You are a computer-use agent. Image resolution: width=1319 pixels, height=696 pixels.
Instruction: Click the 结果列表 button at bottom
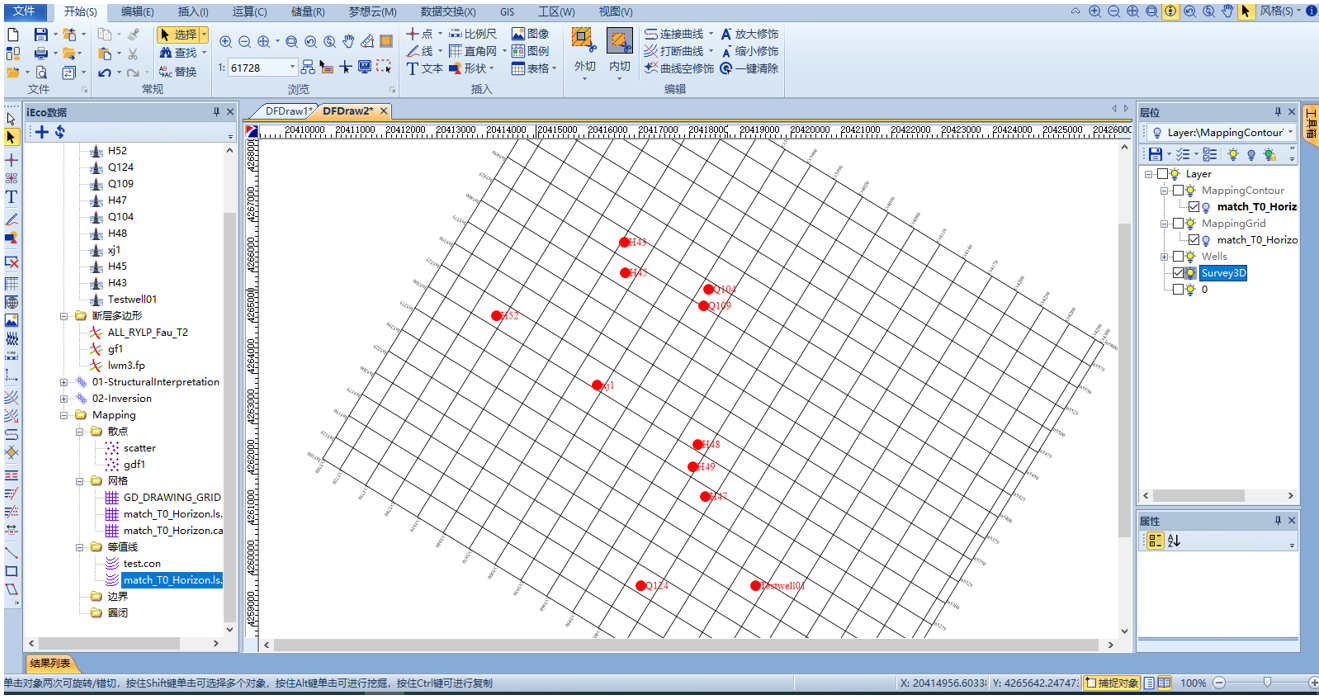50,664
